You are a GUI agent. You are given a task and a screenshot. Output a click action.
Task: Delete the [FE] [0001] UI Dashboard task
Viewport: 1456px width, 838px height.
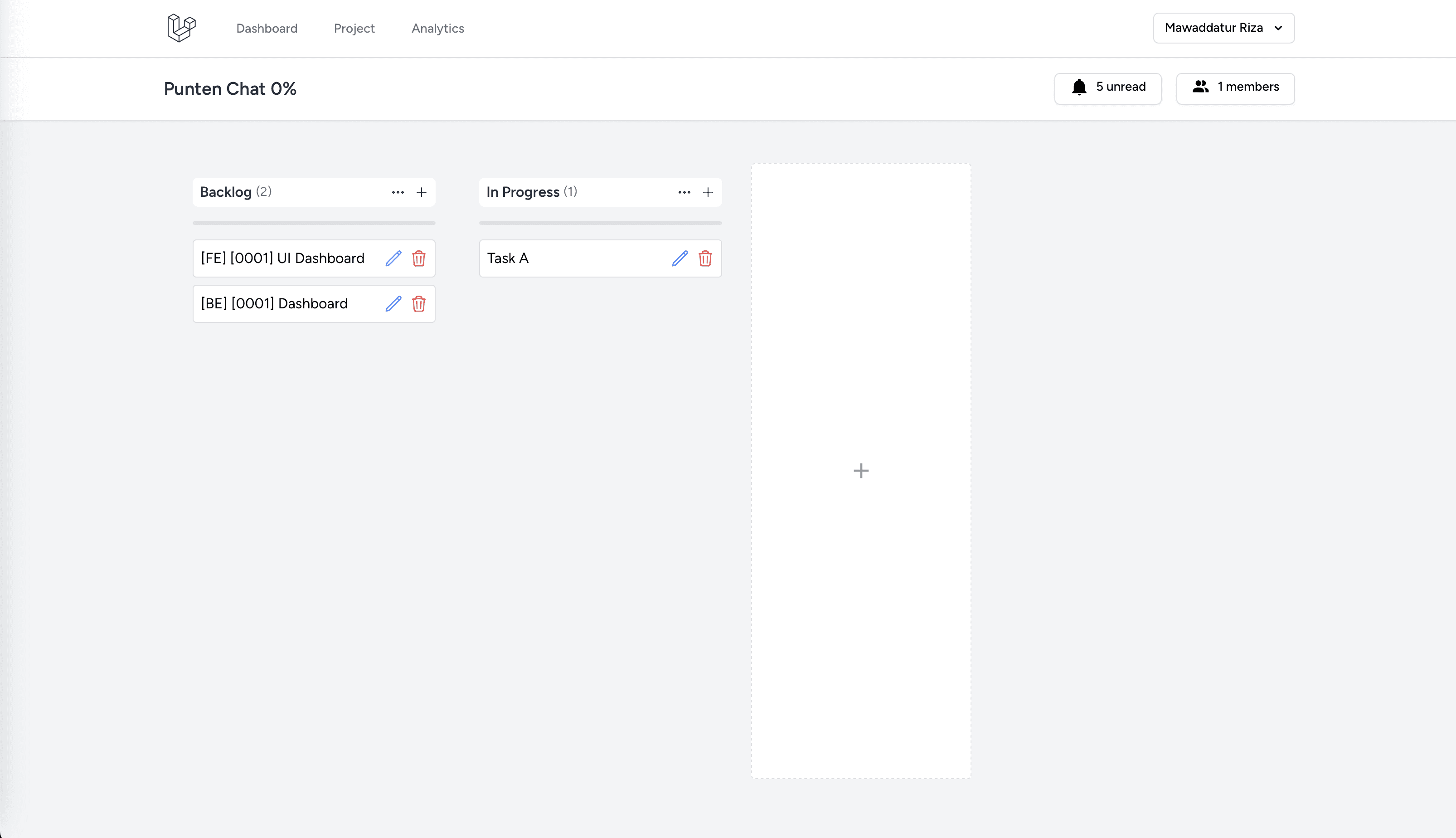click(x=419, y=258)
